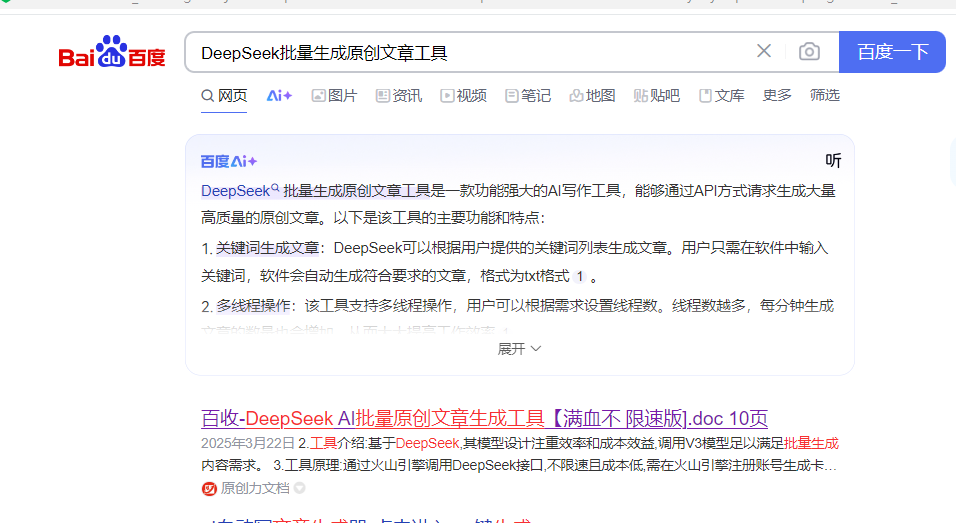Click the 筛选 filter option

(x=824, y=95)
